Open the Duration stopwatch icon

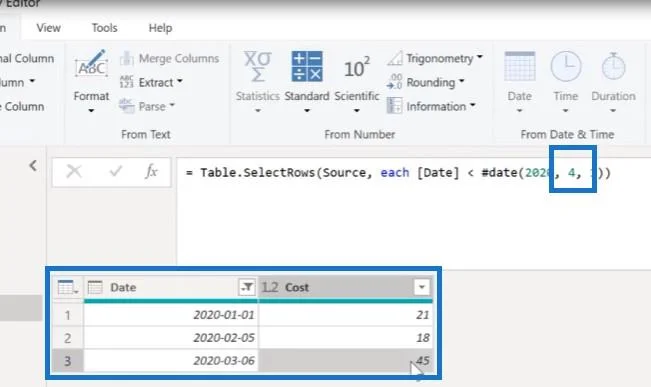[613, 66]
